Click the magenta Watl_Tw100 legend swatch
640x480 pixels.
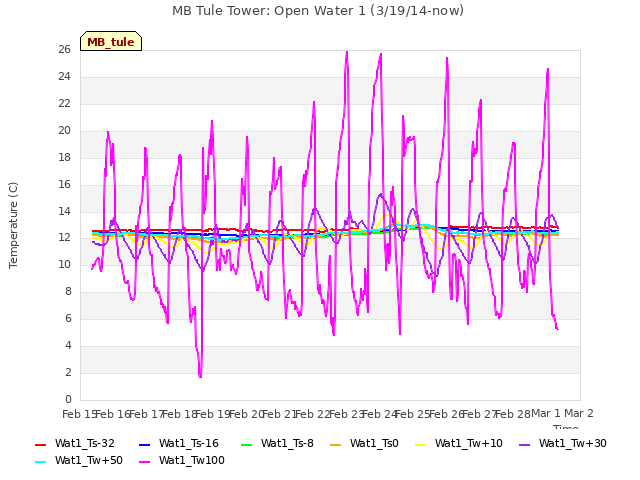145,462
